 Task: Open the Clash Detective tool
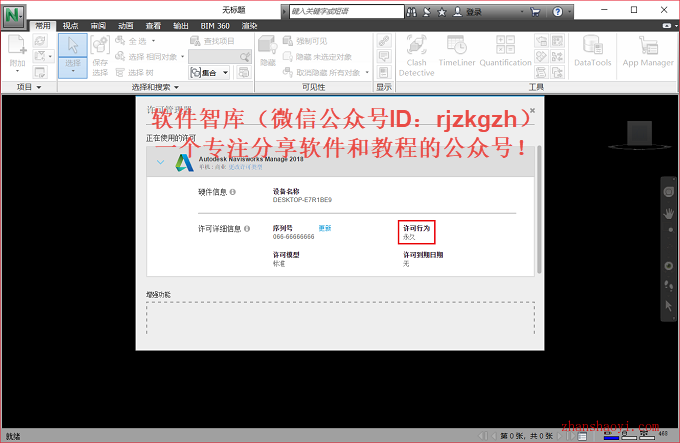tap(416, 55)
